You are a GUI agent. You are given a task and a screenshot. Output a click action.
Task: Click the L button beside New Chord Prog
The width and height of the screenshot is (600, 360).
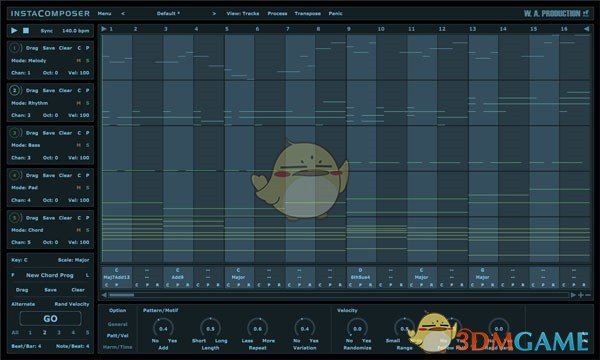click(88, 275)
